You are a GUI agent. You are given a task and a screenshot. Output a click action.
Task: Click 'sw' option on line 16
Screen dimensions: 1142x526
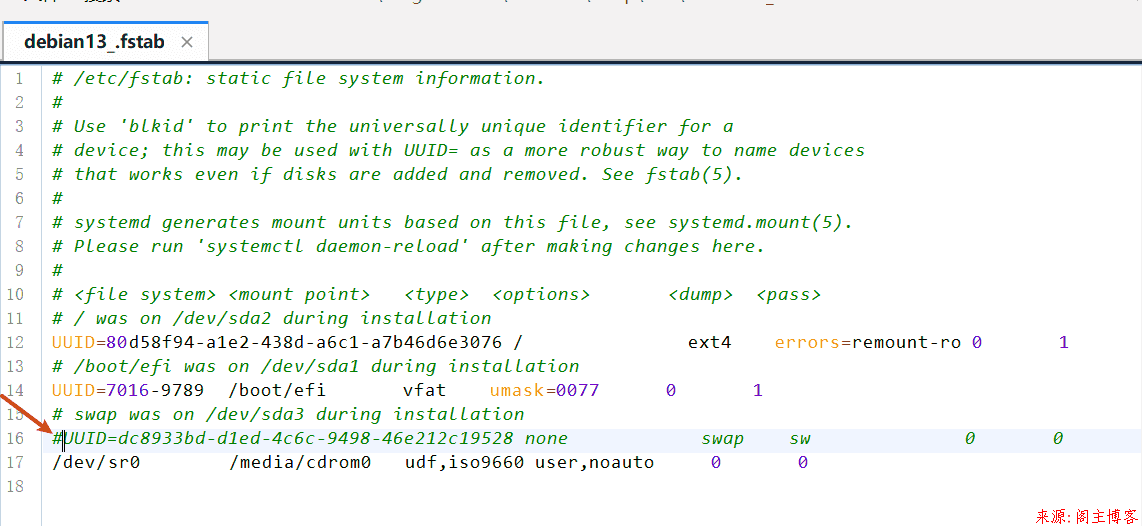point(800,439)
